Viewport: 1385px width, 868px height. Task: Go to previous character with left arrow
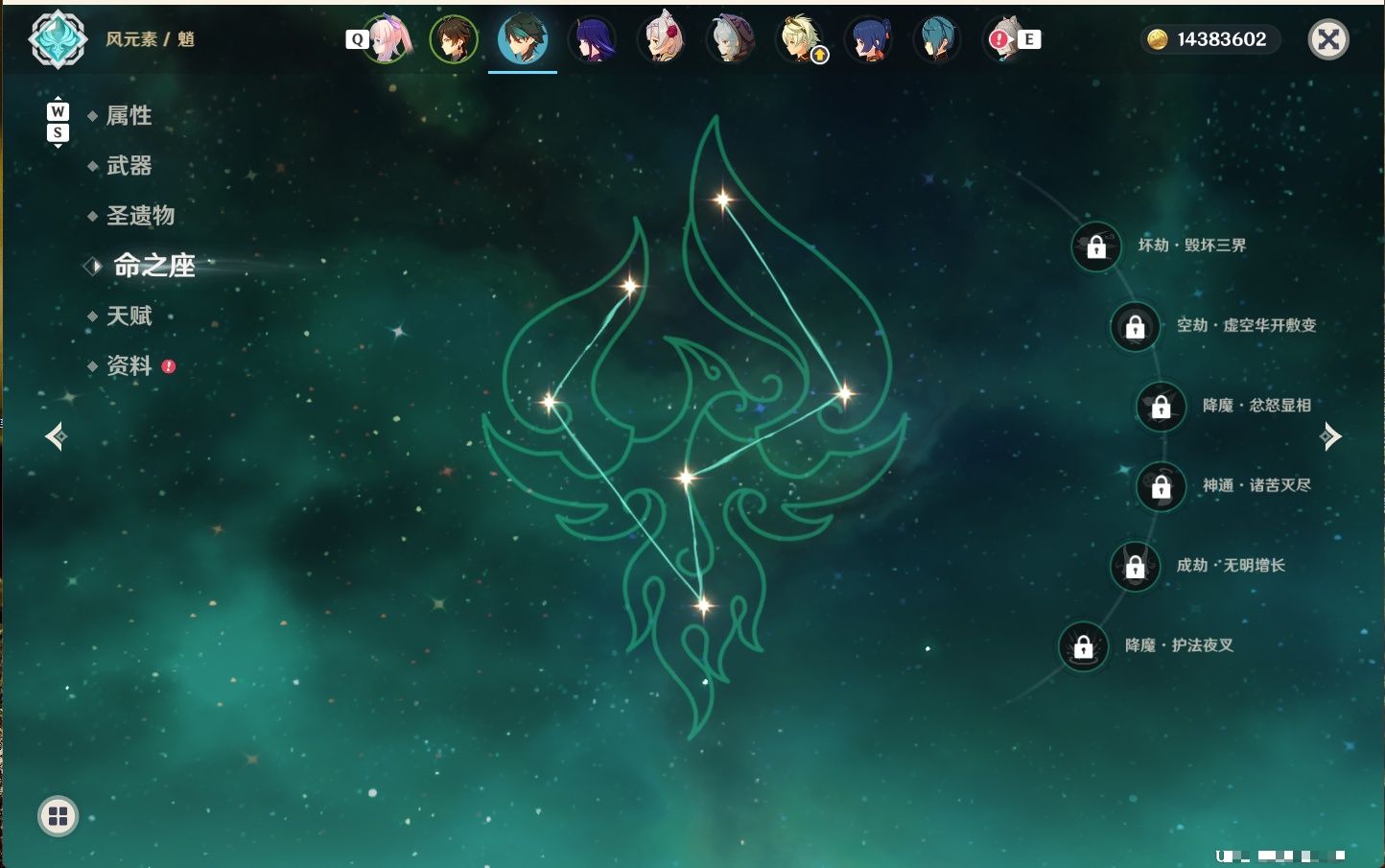pyautogui.click(x=57, y=436)
